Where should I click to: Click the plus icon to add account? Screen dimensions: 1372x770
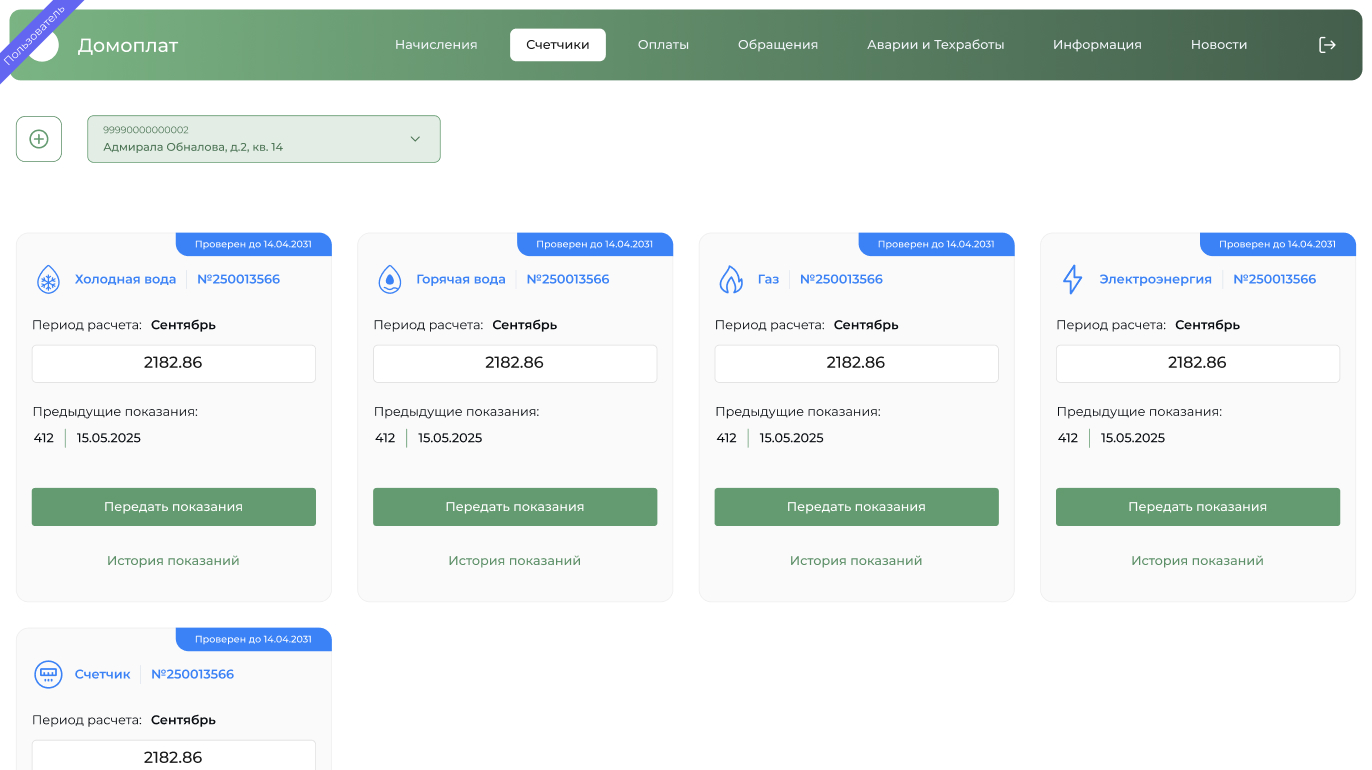click(39, 139)
